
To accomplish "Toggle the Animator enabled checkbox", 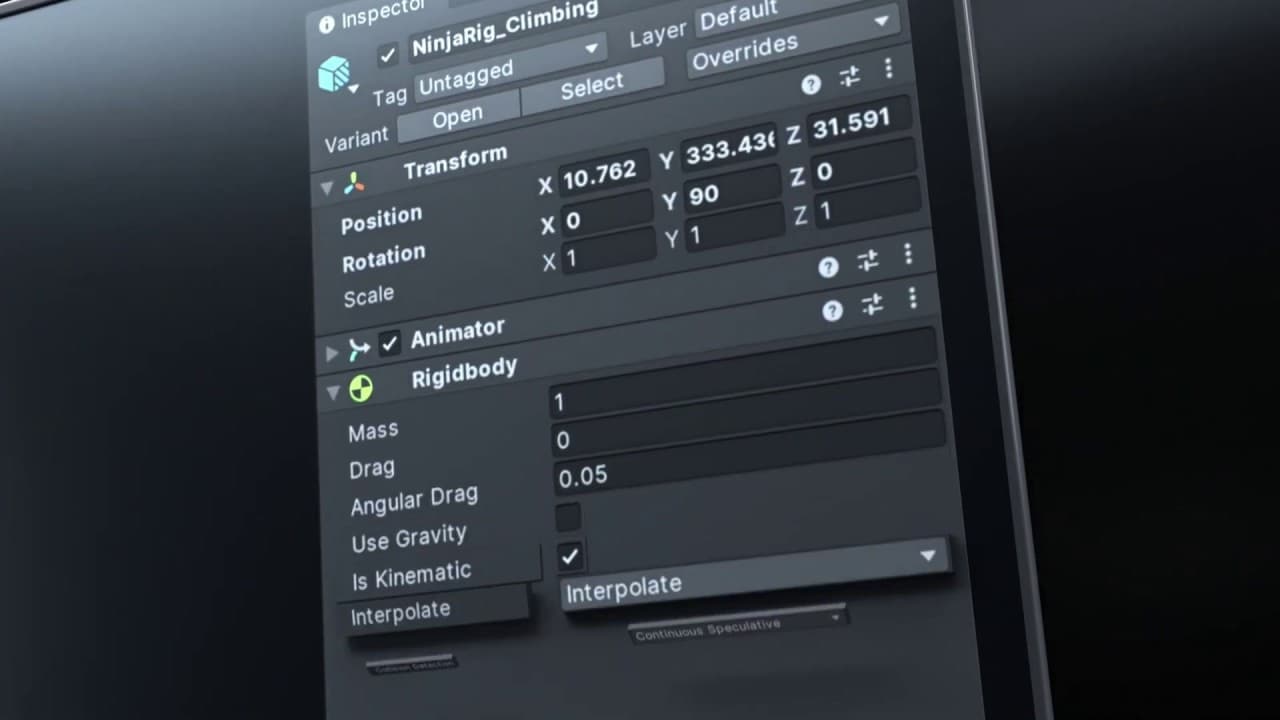I will coord(390,344).
